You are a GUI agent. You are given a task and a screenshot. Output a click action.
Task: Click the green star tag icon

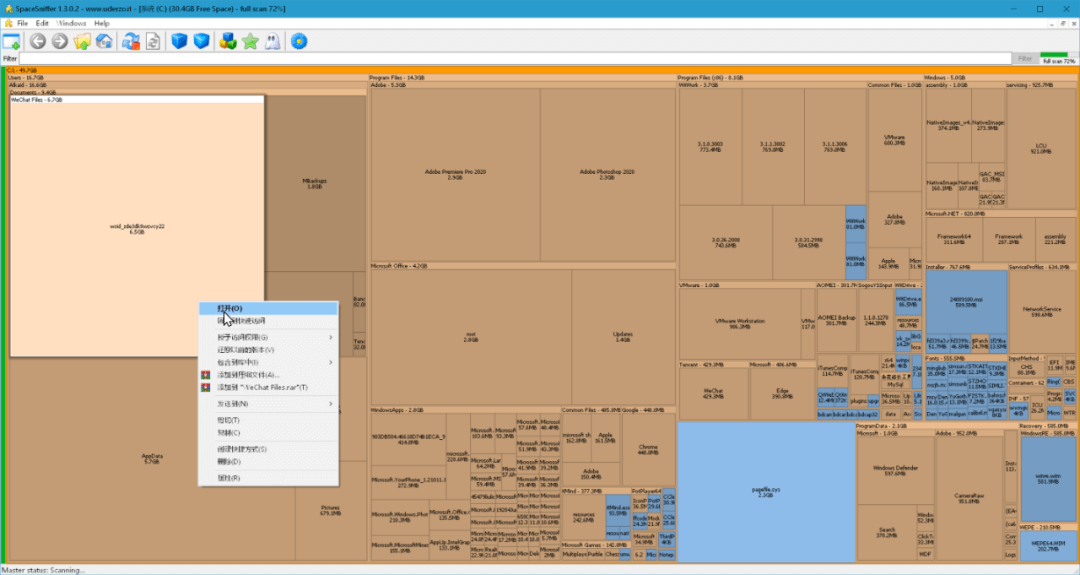click(x=250, y=41)
